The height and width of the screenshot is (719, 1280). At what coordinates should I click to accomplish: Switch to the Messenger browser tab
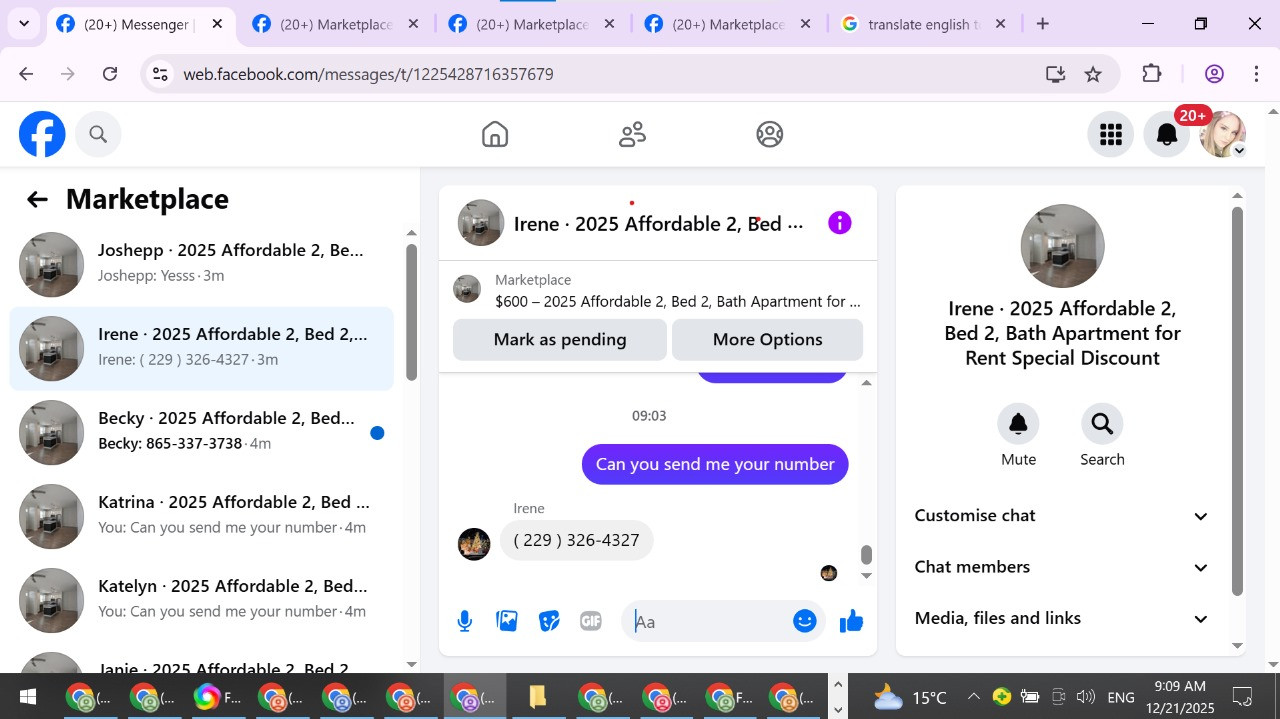[x=140, y=24]
